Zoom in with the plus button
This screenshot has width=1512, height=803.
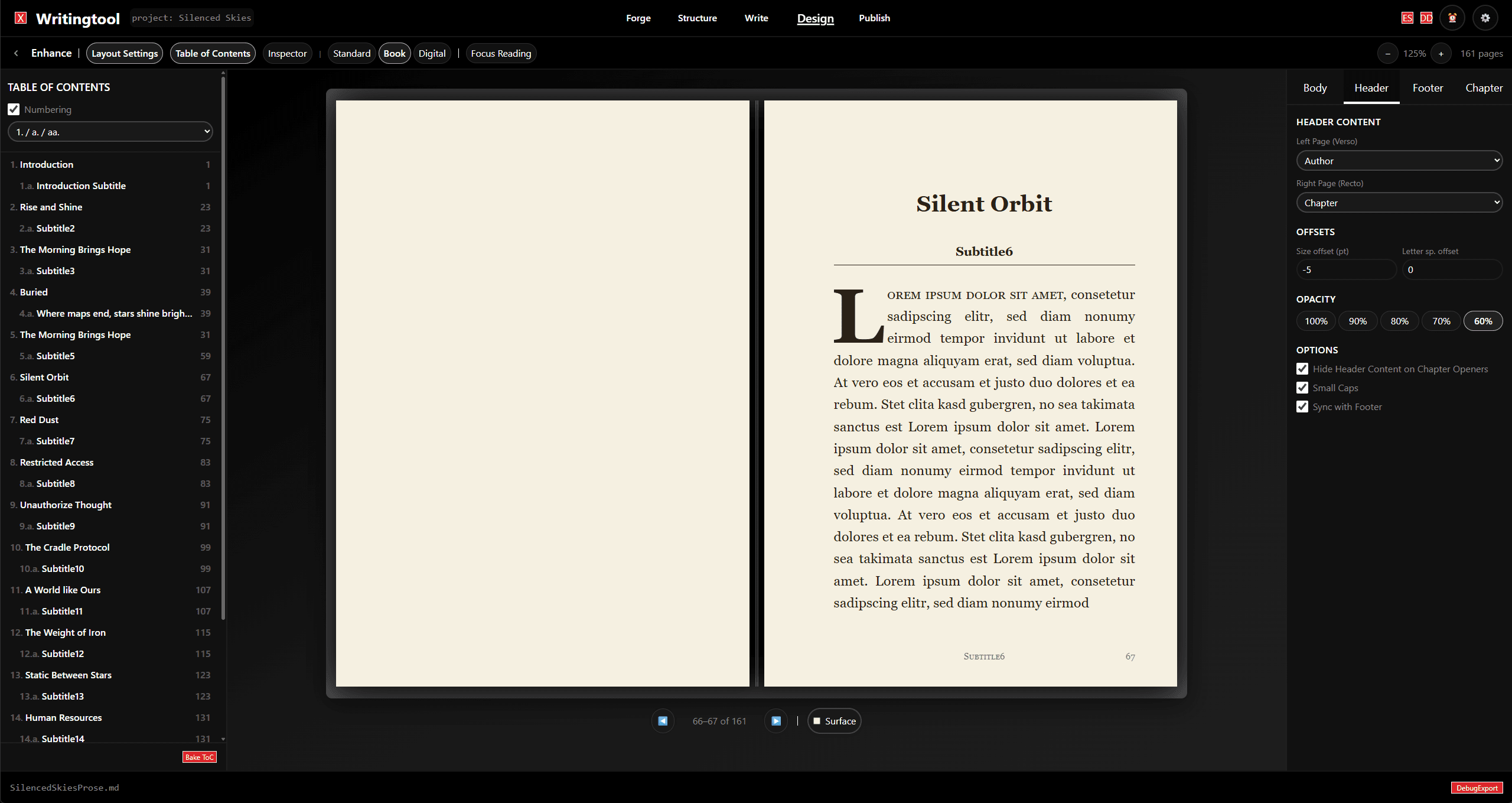click(x=1441, y=54)
